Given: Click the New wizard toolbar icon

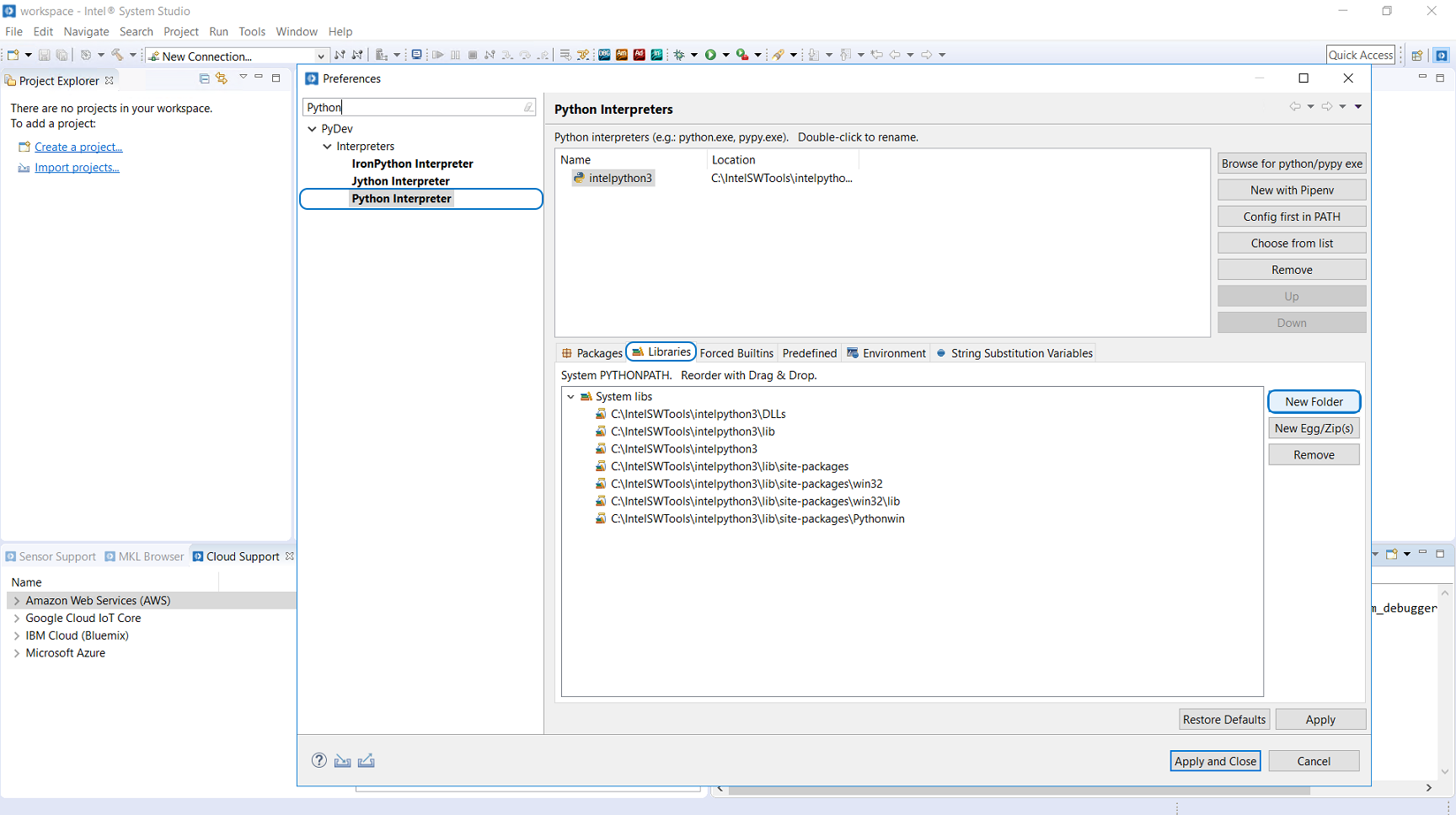Looking at the screenshot, I should pyautogui.click(x=13, y=55).
